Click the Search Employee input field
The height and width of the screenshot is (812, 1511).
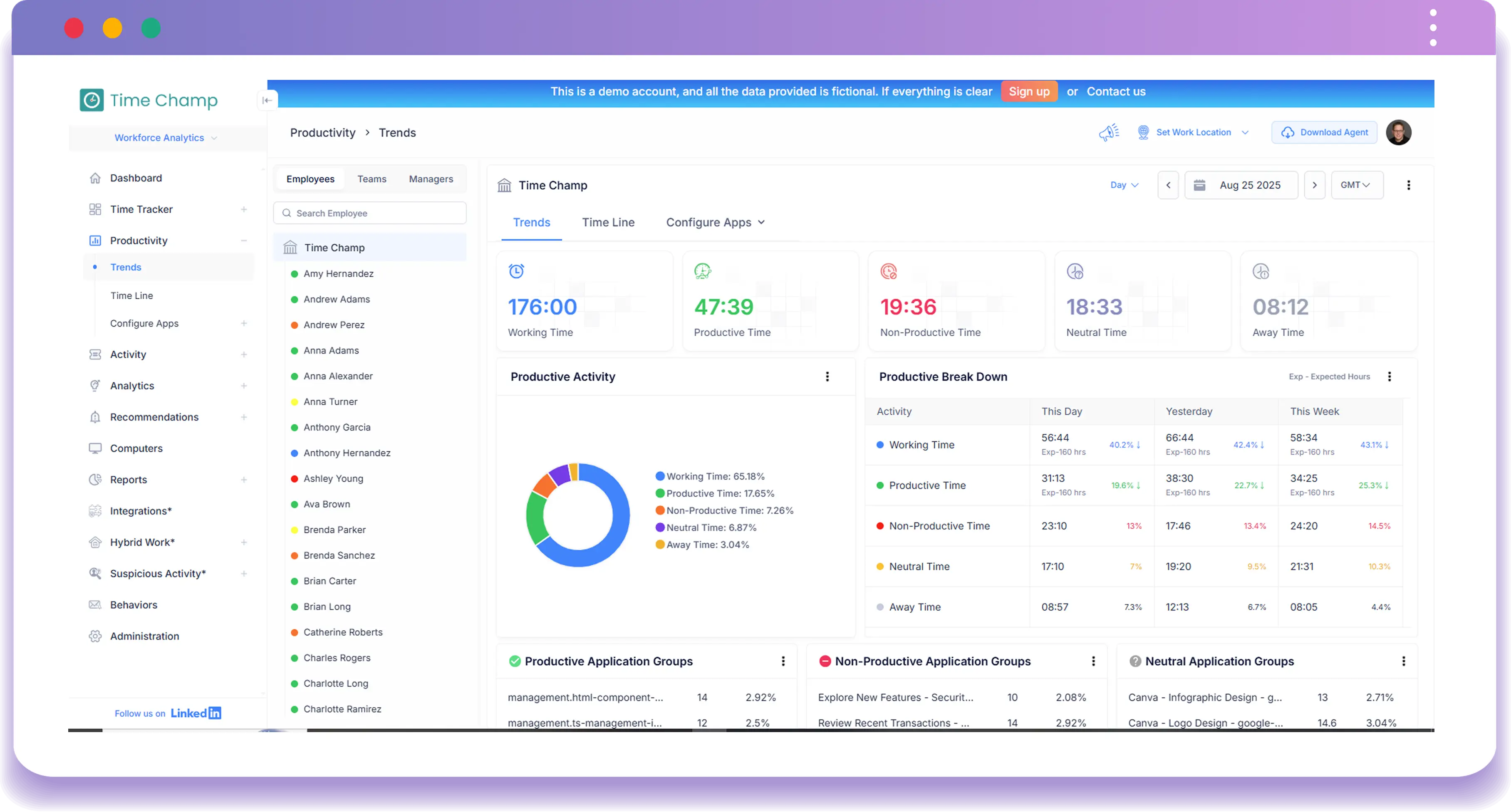(369, 213)
